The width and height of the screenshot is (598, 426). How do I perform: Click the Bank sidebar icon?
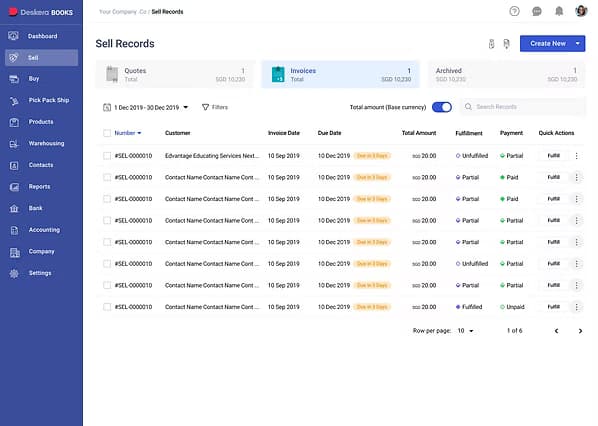click(14, 209)
